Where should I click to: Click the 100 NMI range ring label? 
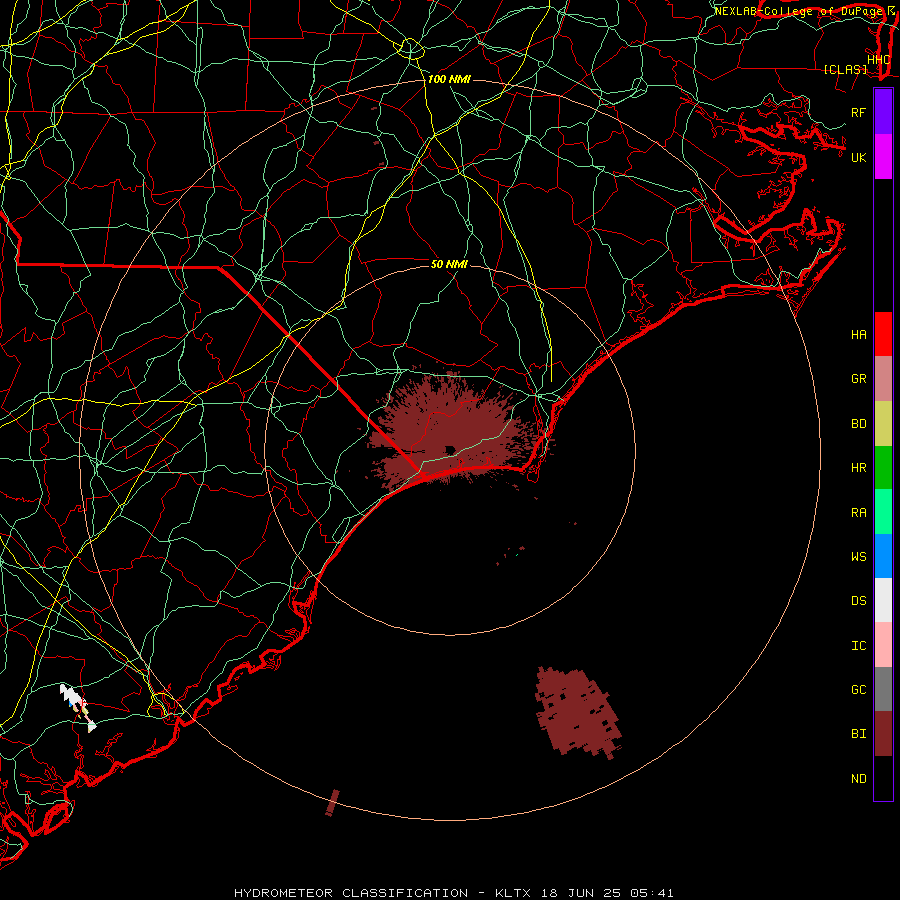click(x=449, y=79)
